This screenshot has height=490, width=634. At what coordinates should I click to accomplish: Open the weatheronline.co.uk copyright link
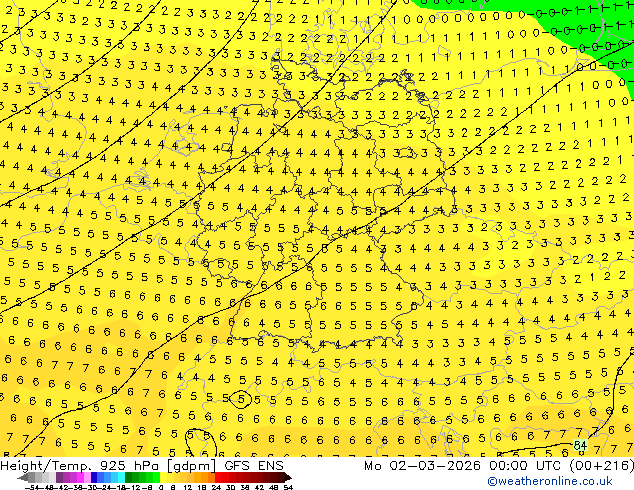[x=550, y=481]
